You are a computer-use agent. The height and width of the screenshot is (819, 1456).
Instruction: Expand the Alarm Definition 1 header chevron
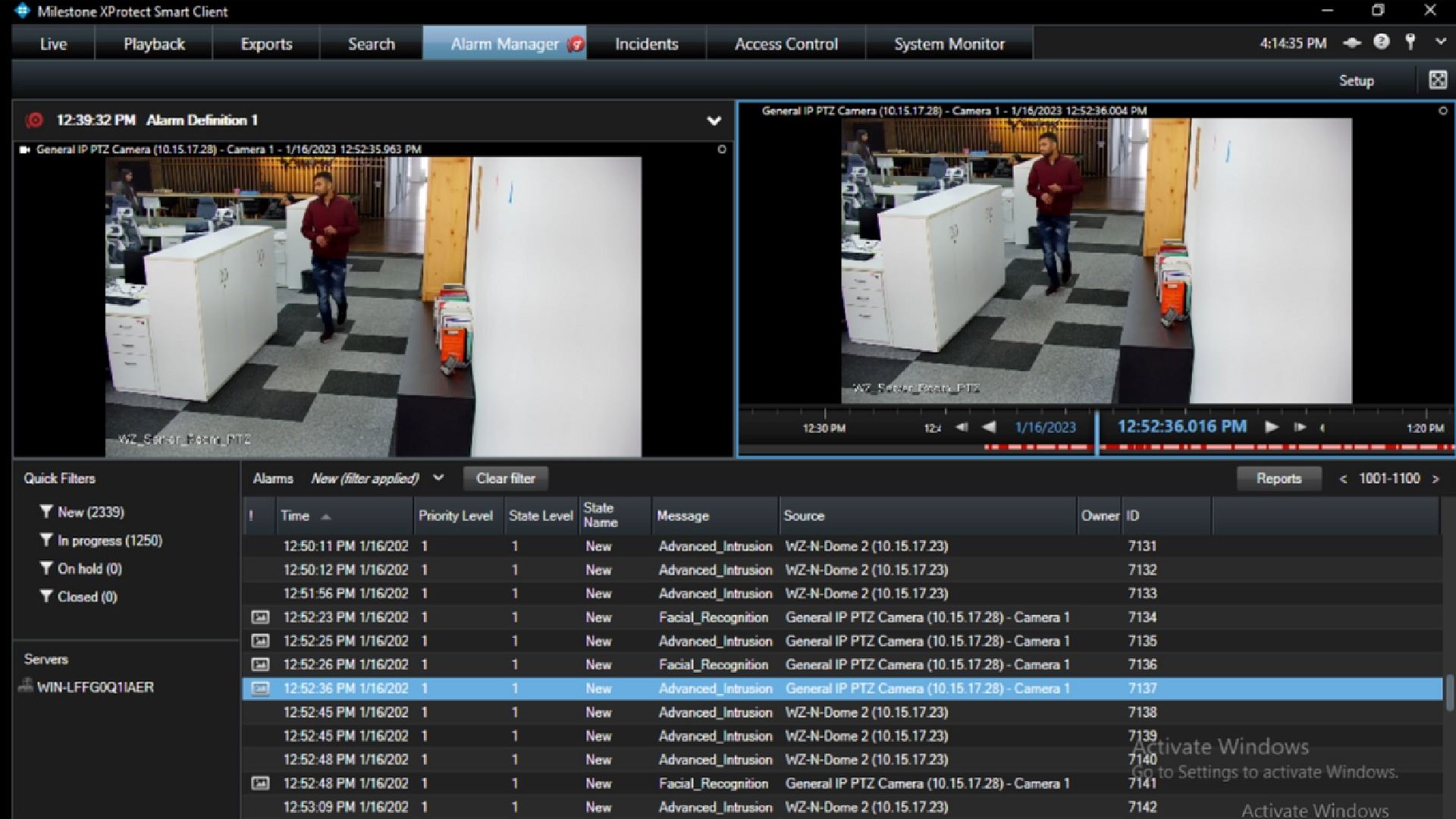pos(714,121)
